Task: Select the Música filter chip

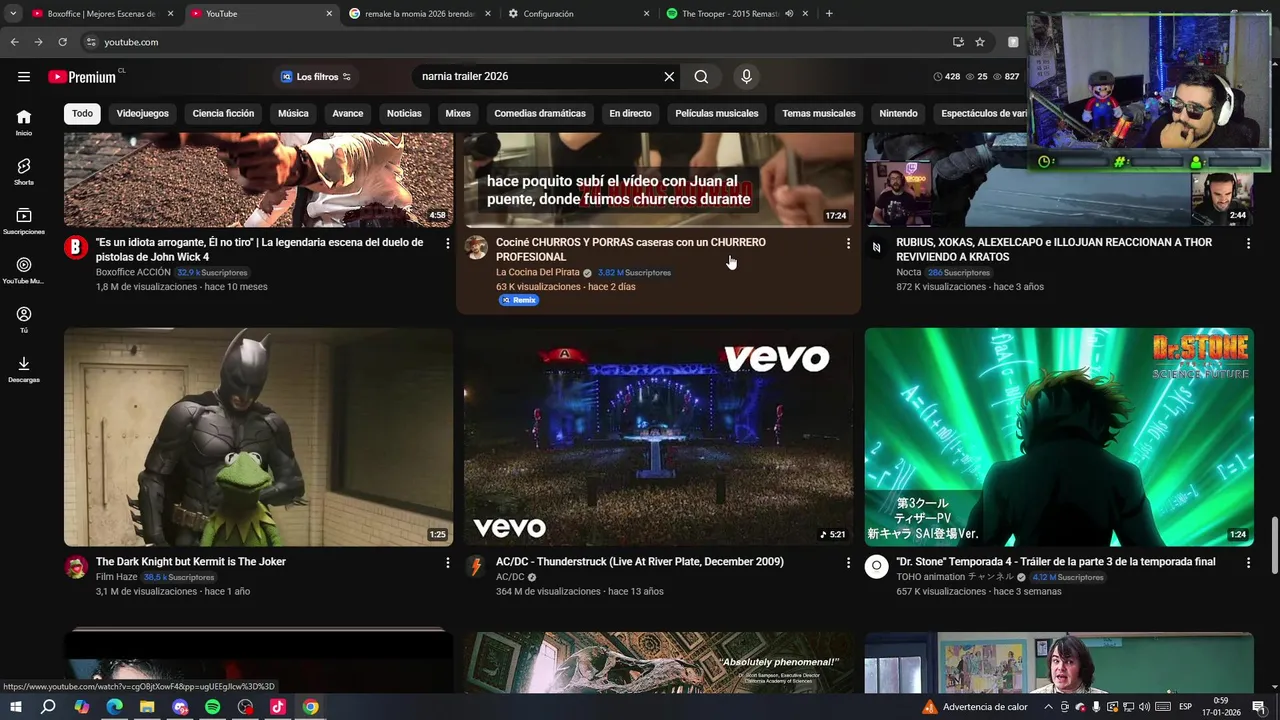Action: (293, 113)
